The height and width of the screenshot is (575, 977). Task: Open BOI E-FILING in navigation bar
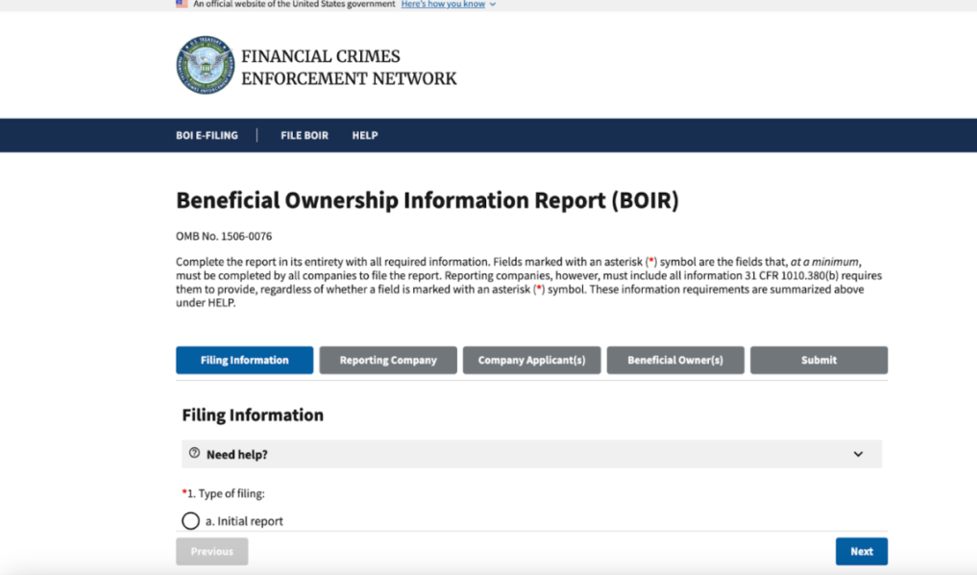tap(207, 135)
